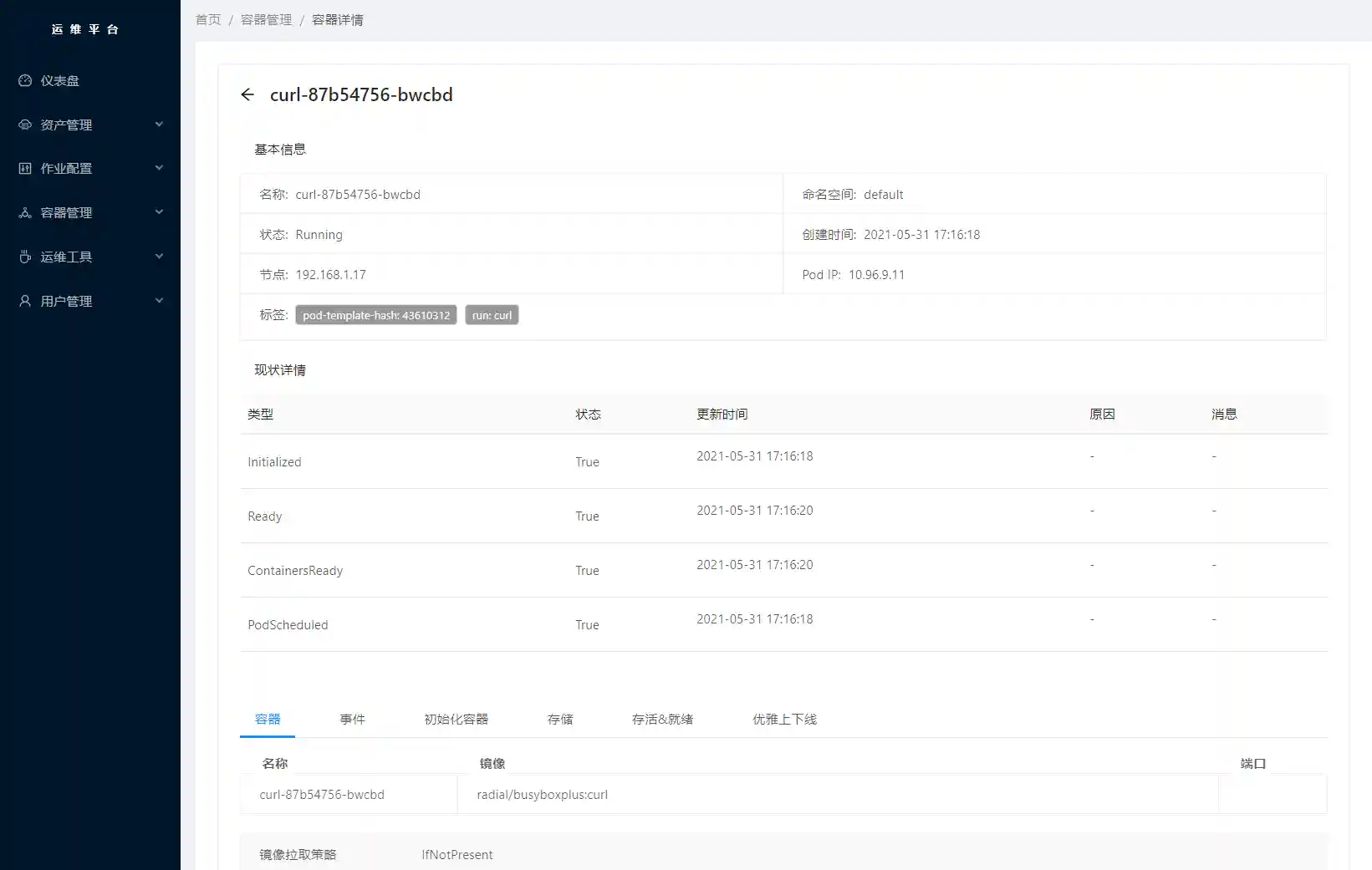Viewport: 1372px width, 870px height.
Task: Click the 用户管理 person icon
Action: [x=25, y=301]
